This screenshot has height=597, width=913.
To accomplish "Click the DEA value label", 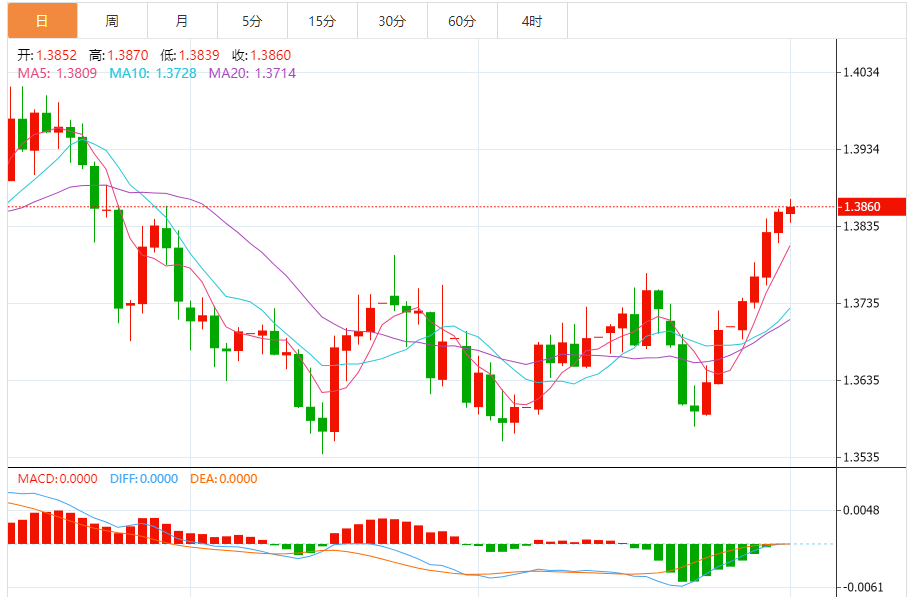I will 224,479.
